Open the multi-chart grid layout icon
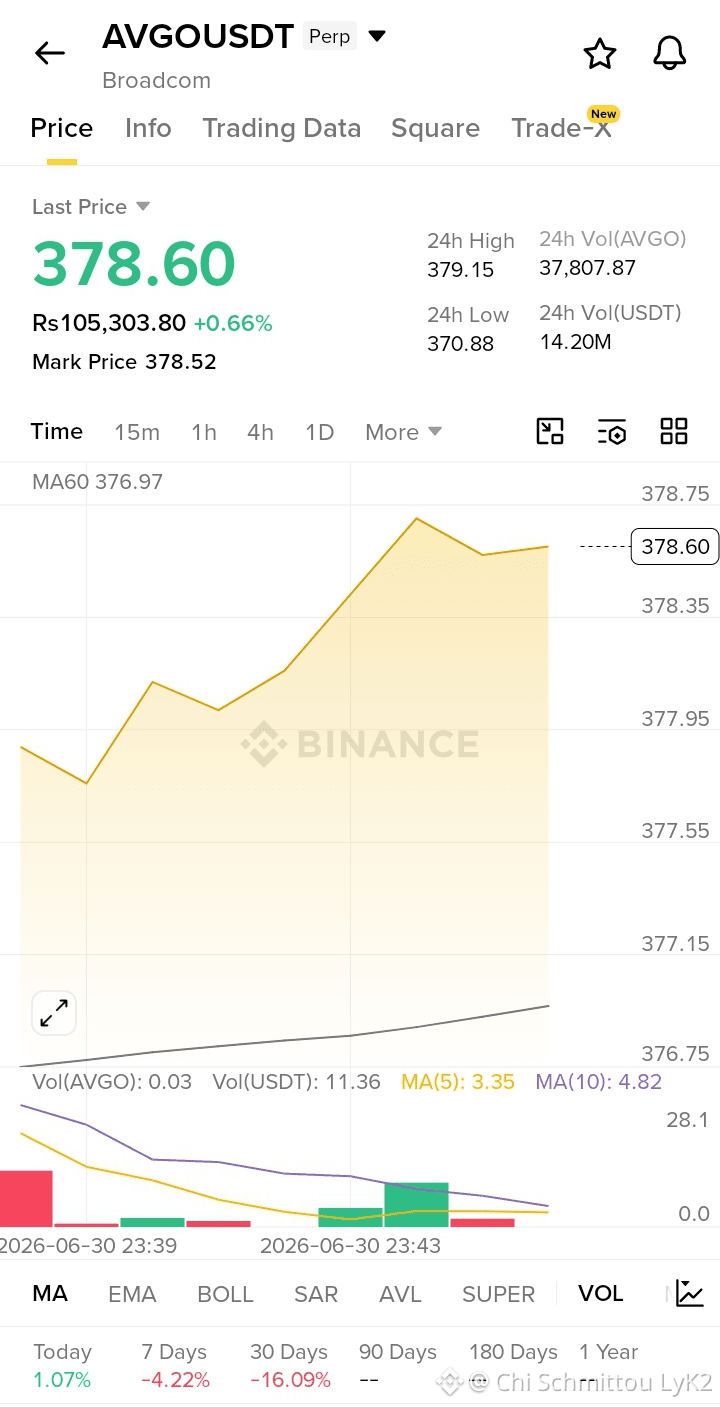This screenshot has width=720, height=1407. point(674,431)
